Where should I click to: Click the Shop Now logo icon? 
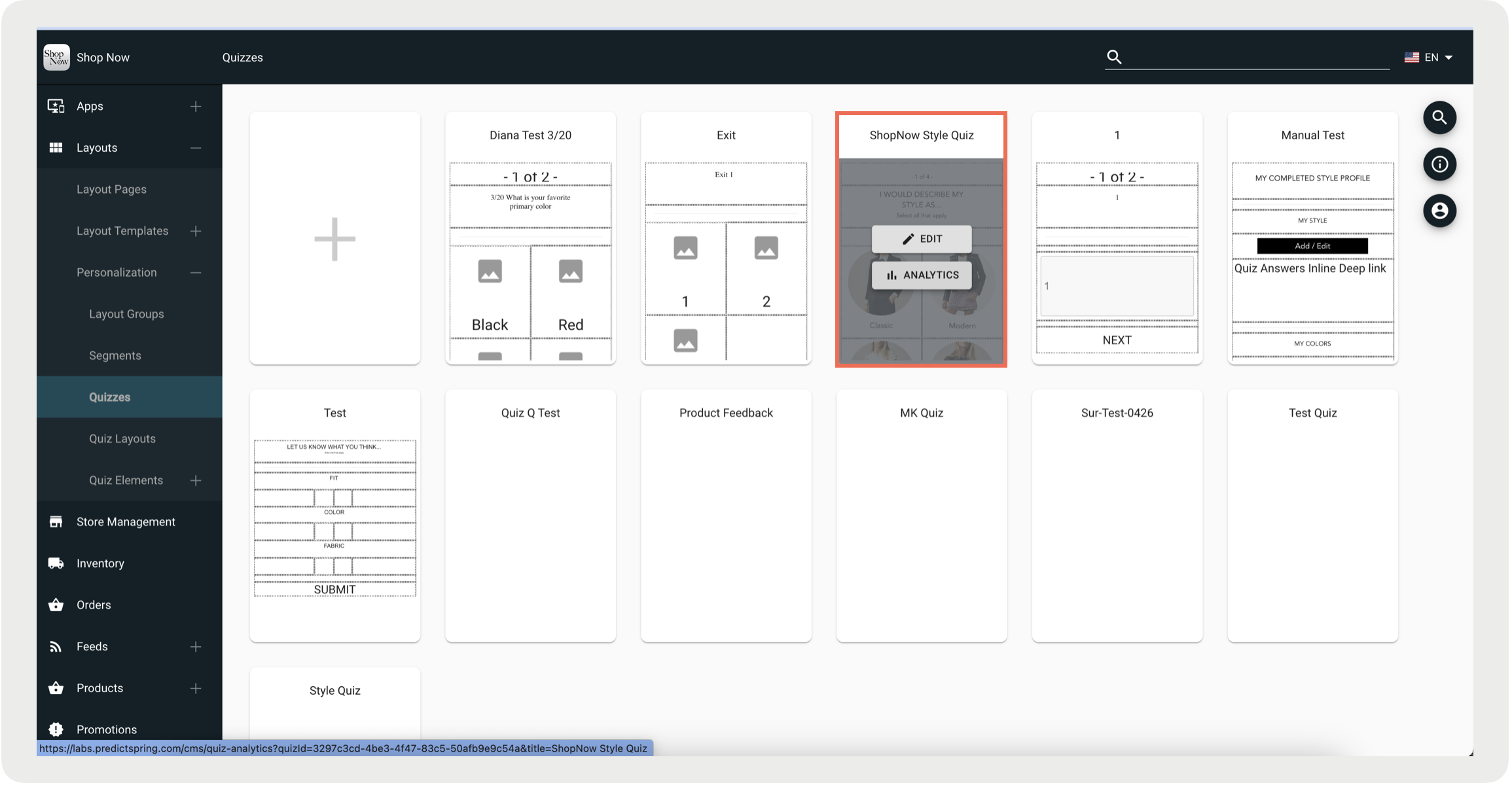[56, 58]
